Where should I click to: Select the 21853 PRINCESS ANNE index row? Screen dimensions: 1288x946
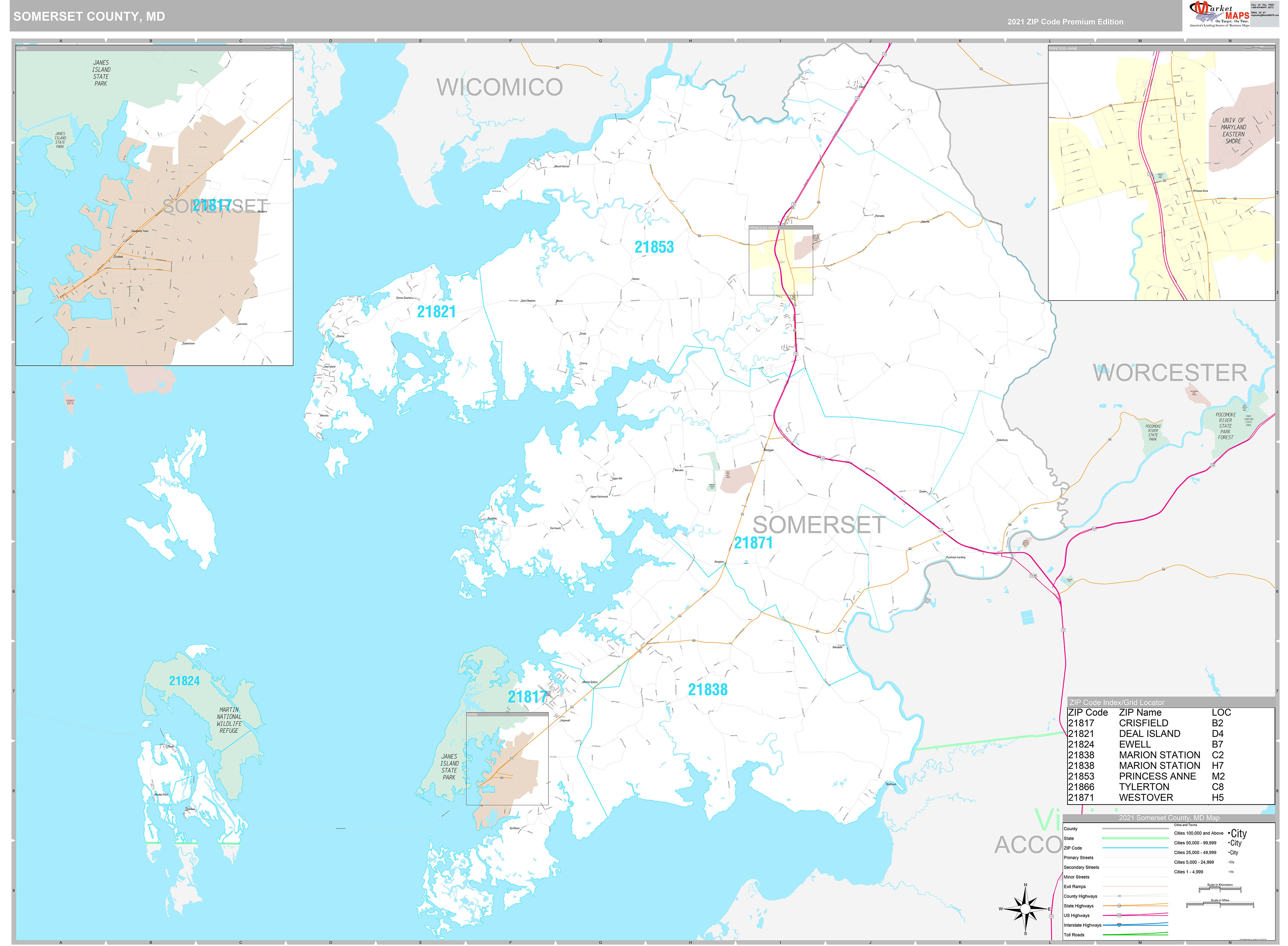1170,776
